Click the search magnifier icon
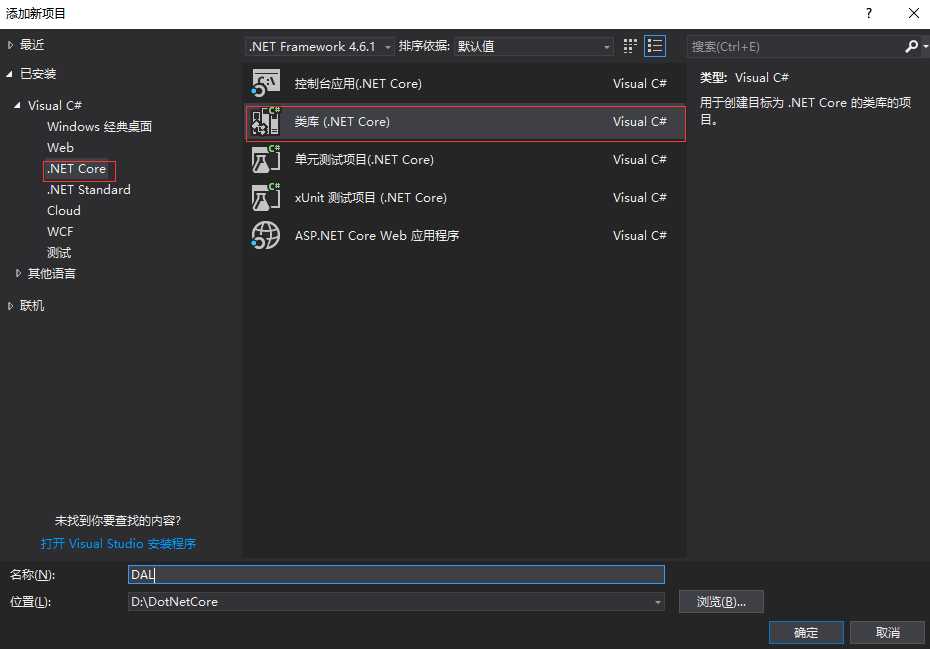Image resolution: width=930 pixels, height=649 pixels. pos(912,46)
